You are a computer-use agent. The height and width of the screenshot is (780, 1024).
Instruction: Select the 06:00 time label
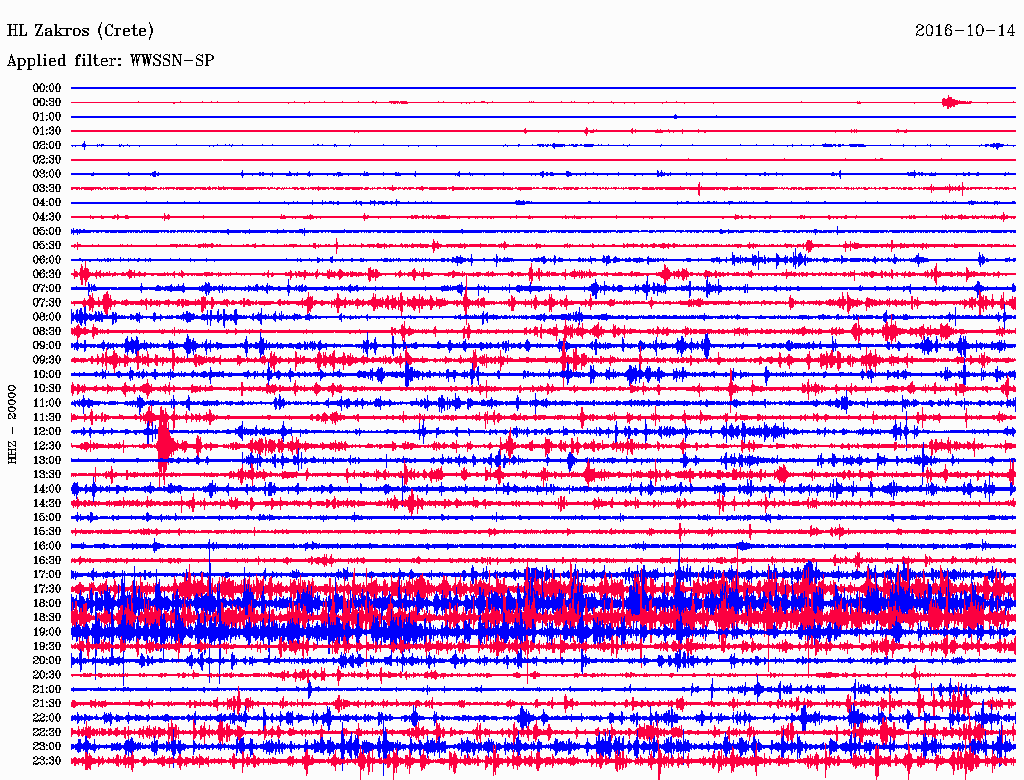click(x=47, y=260)
